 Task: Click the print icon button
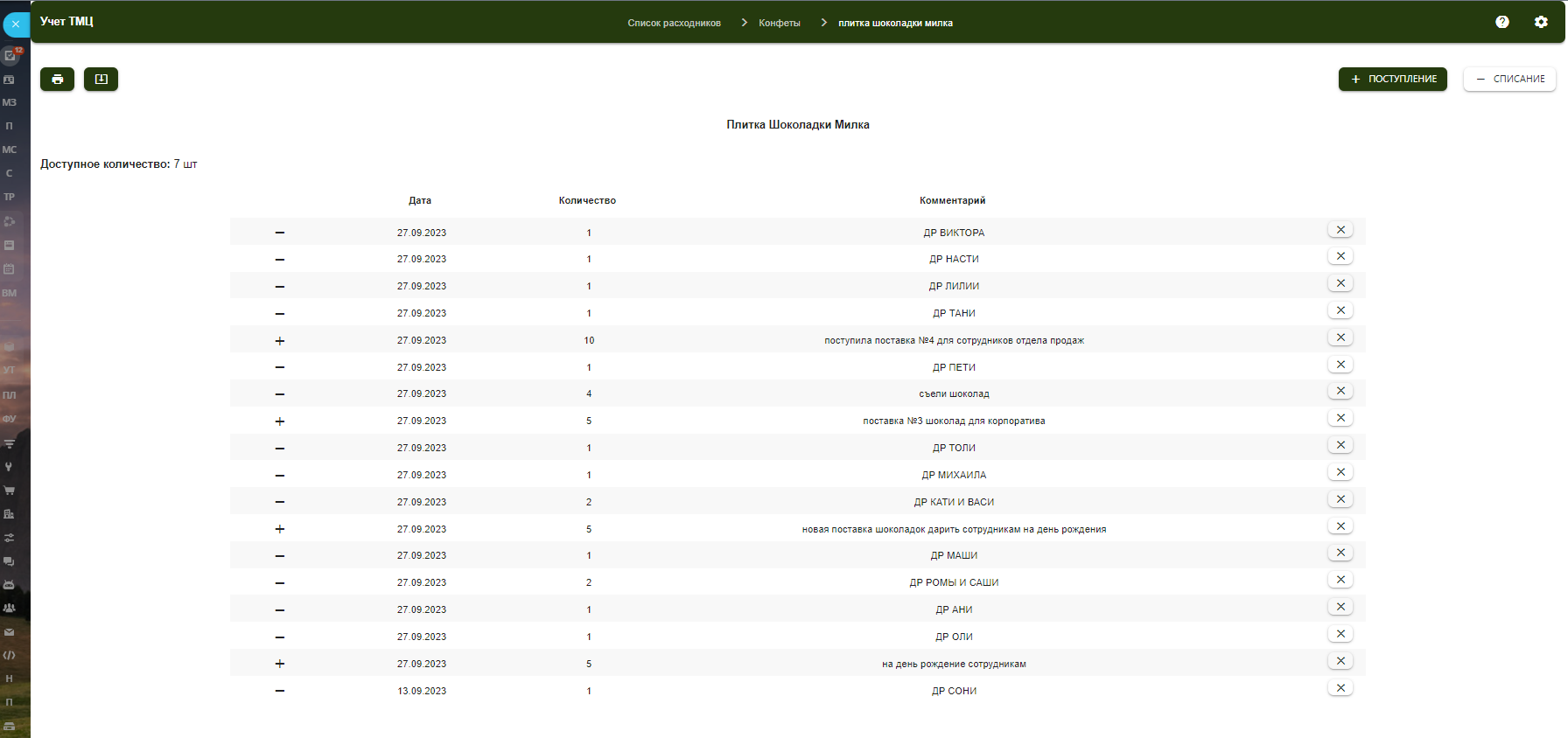tap(57, 80)
